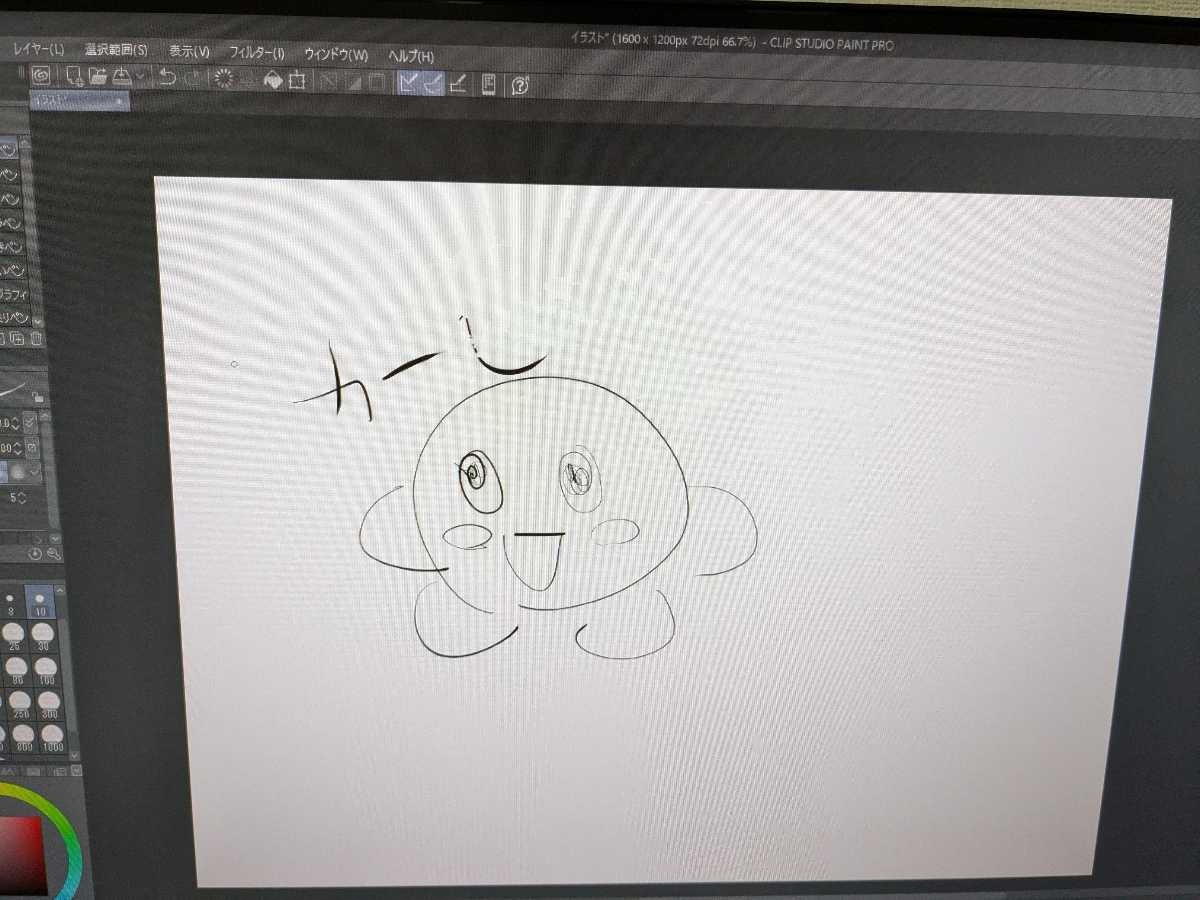Select brush size 30 preset
The width and height of the screenshot is (1200, 900).
coord(43,635)
